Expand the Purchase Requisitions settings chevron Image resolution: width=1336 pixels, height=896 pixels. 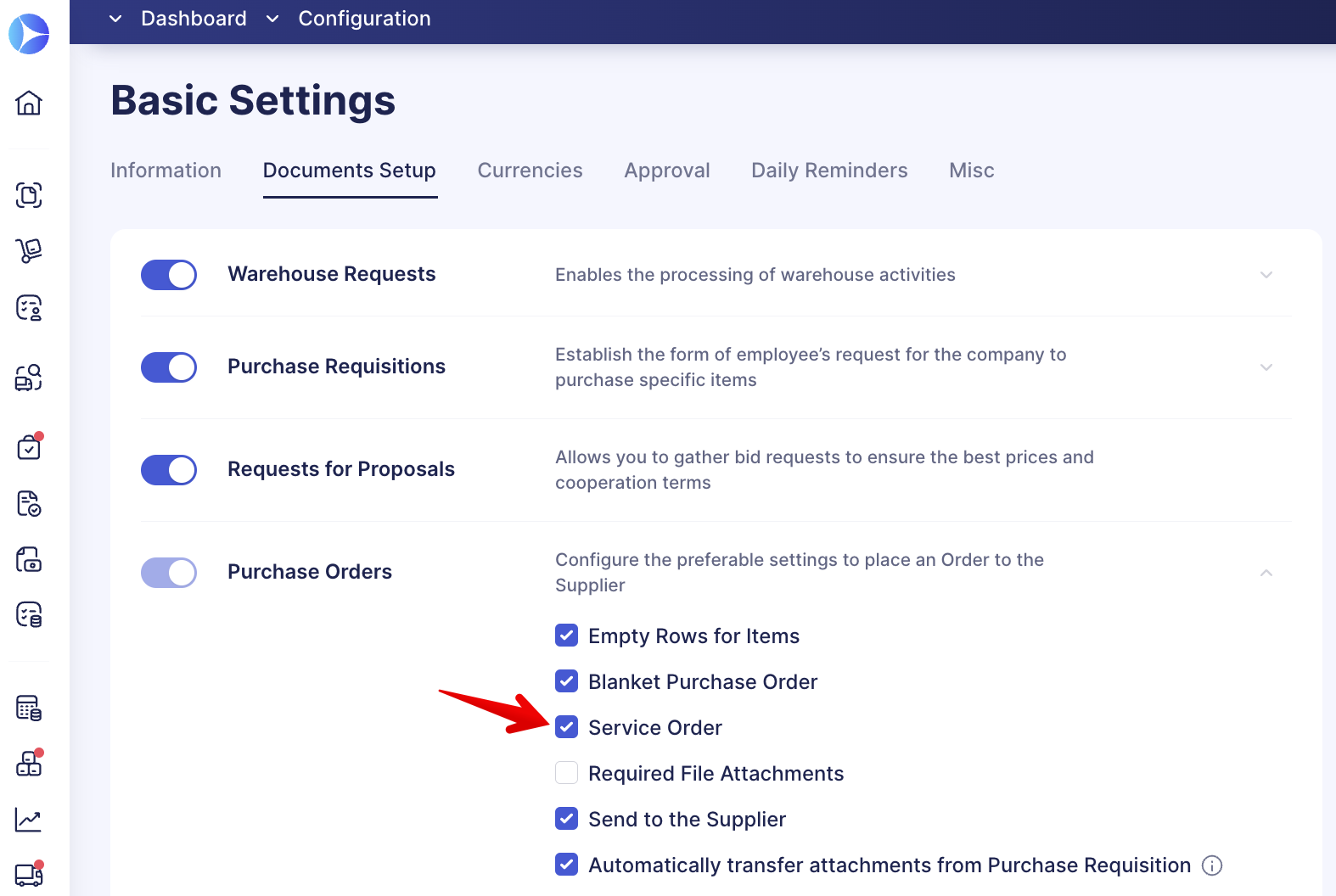pyautogui.click(x=1266, y=367)
